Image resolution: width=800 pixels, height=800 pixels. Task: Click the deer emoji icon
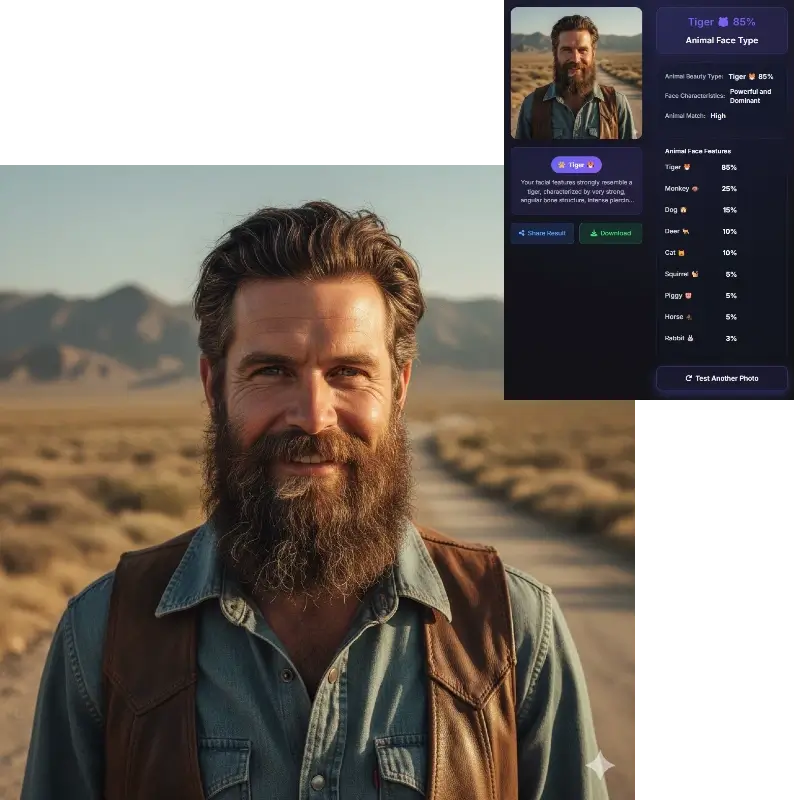[x=685, y=231]
